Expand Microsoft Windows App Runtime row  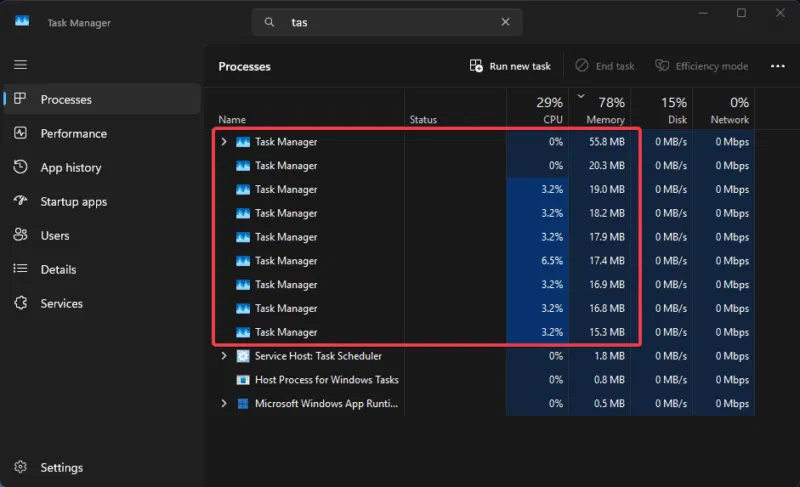coord(223,403)
